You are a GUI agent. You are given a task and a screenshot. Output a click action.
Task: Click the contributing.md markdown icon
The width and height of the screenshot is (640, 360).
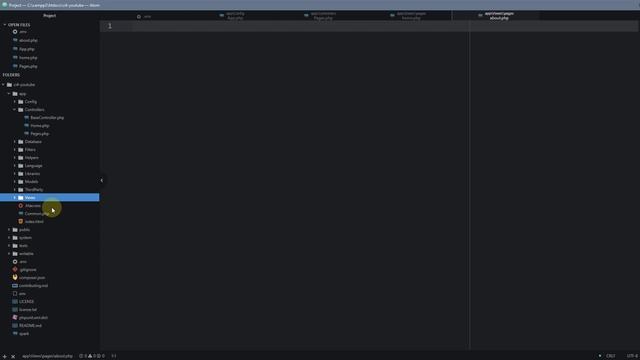[x=15, y=286]
